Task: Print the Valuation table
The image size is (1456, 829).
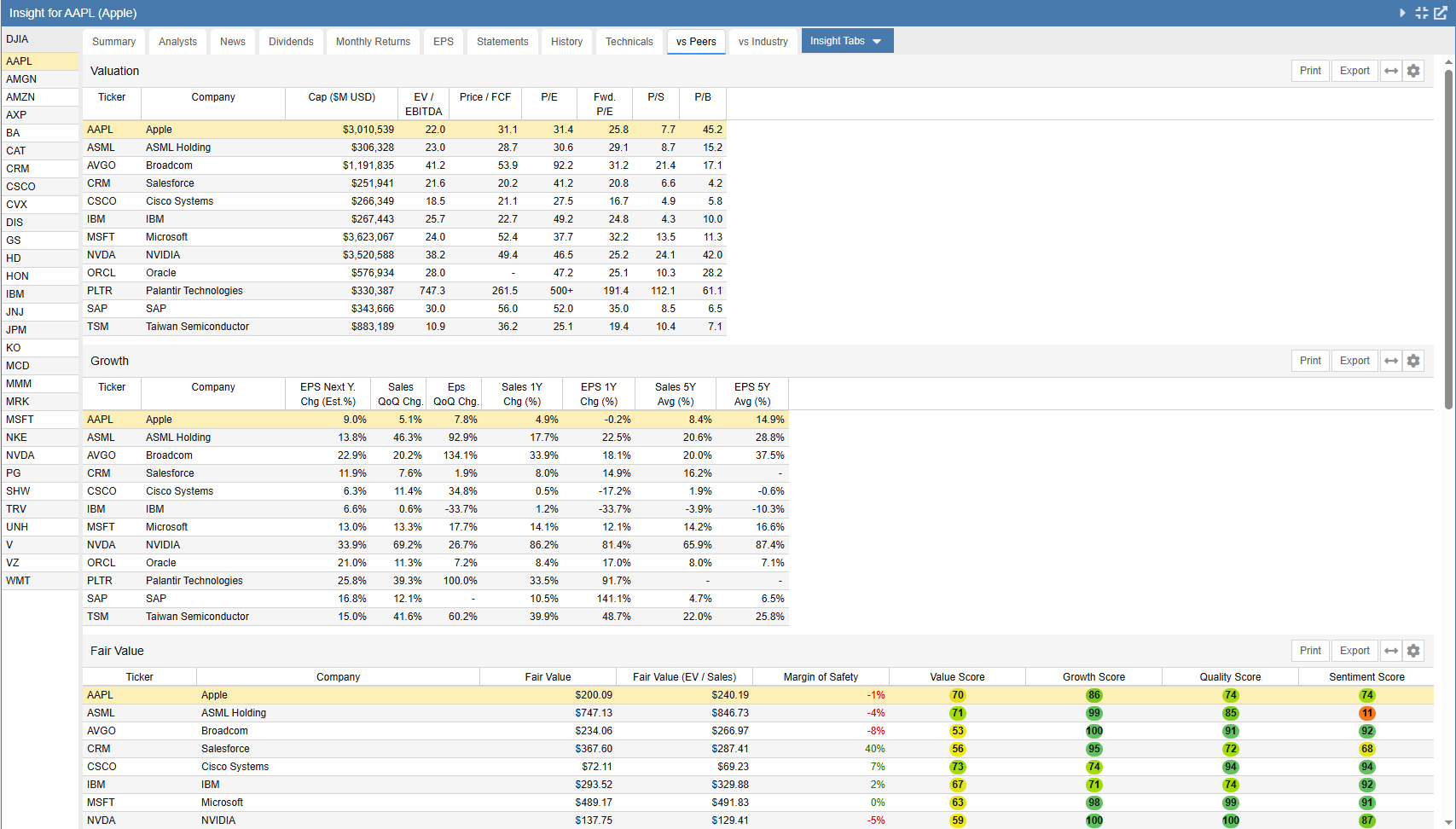Action: (1310, 71)
